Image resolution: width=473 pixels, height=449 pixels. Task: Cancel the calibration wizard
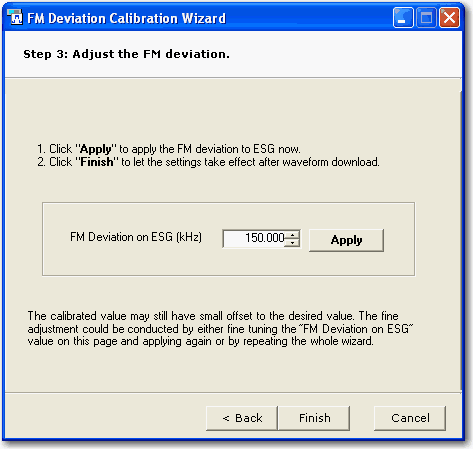point(410,418)
